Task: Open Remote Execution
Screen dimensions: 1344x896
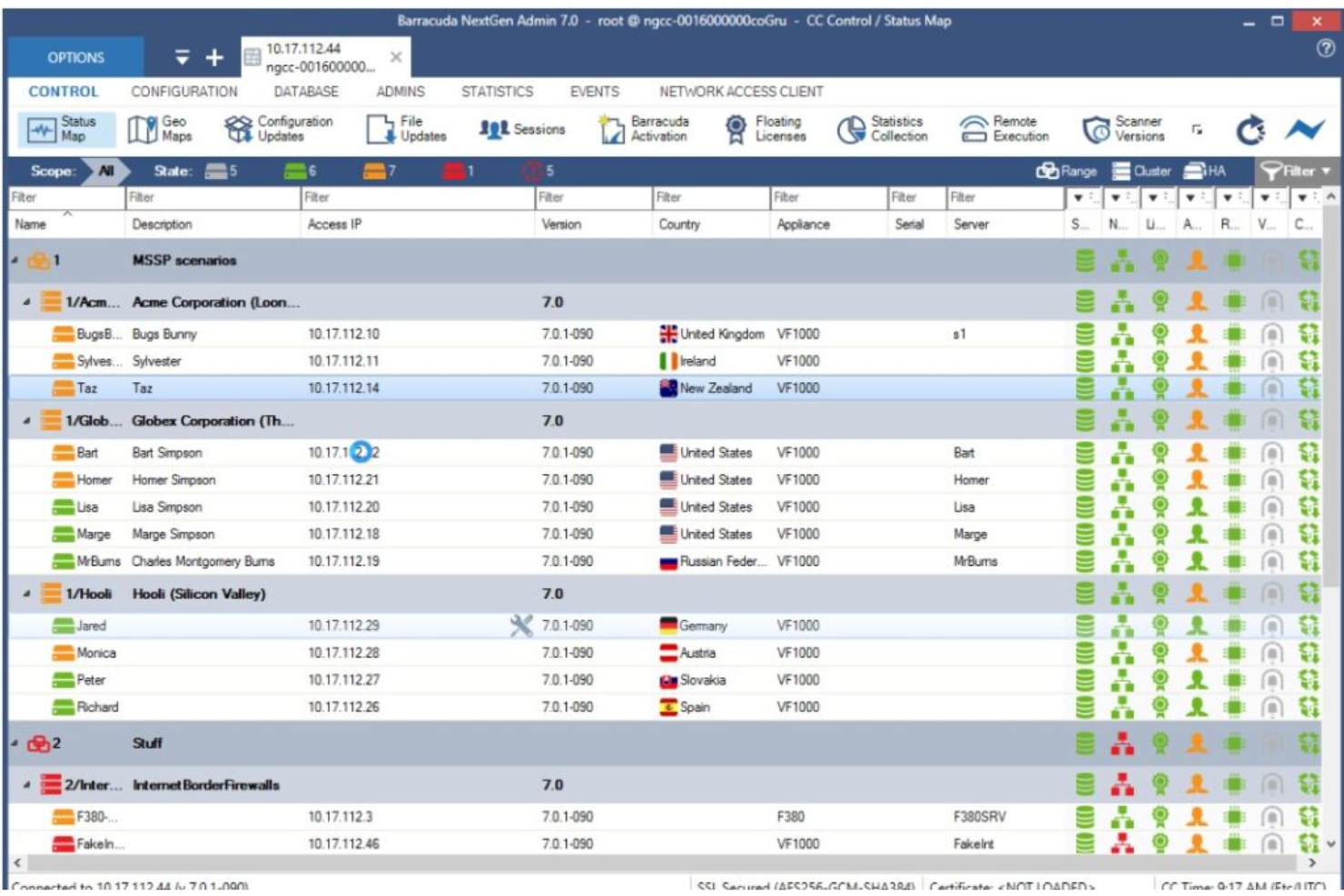Action: (x=1004, y=129)
